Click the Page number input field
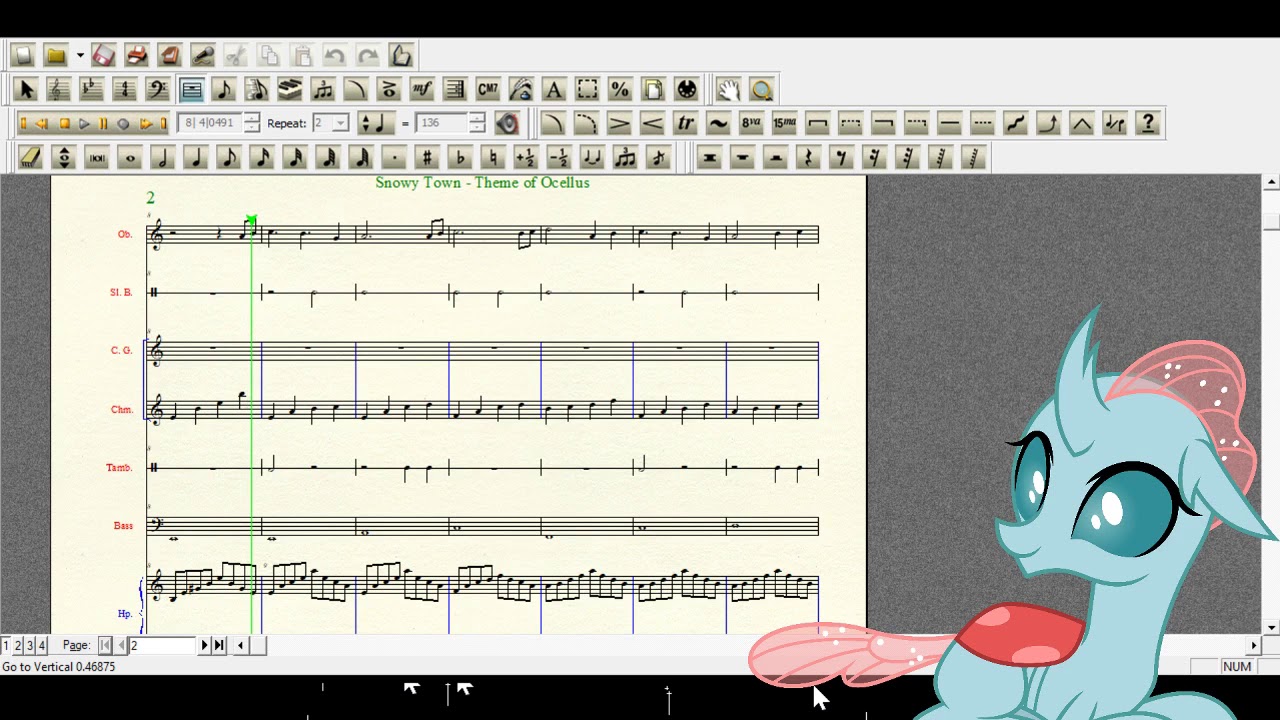Screen dimensions: 1280x720 (162, 645)
